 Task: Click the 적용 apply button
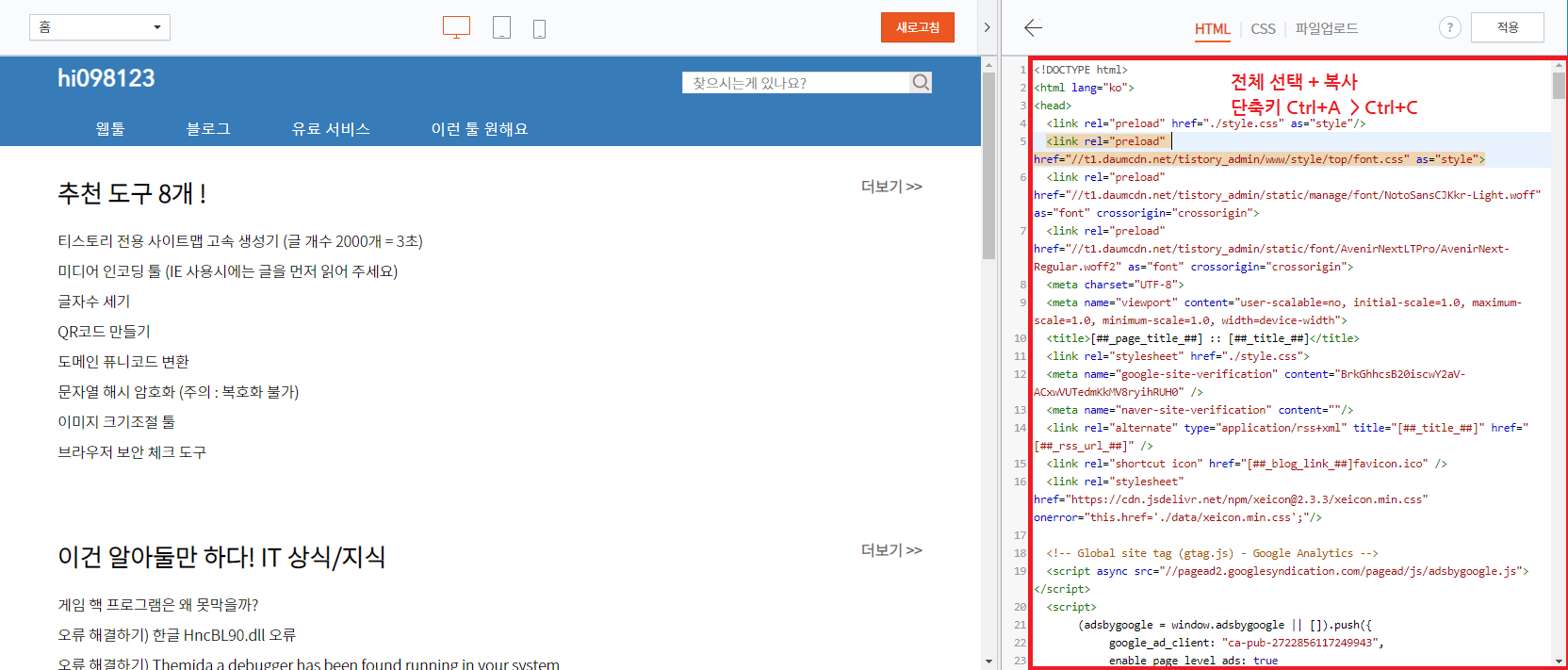[x=1508, y=27]
